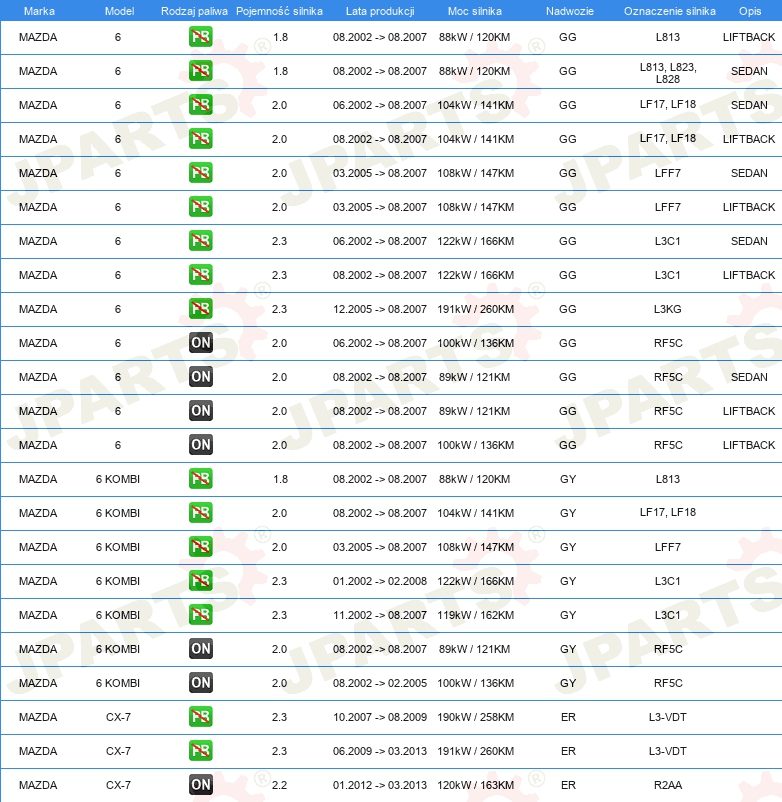The height and width of the screenshot is (802, 782).
Task: Click the Rodzaj paliwa column header
Action: pyautogui.click(x=194, y=11)
